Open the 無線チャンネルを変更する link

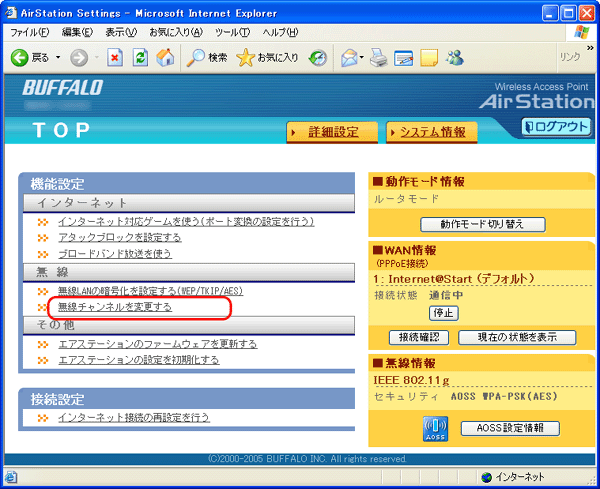(114, 306)
